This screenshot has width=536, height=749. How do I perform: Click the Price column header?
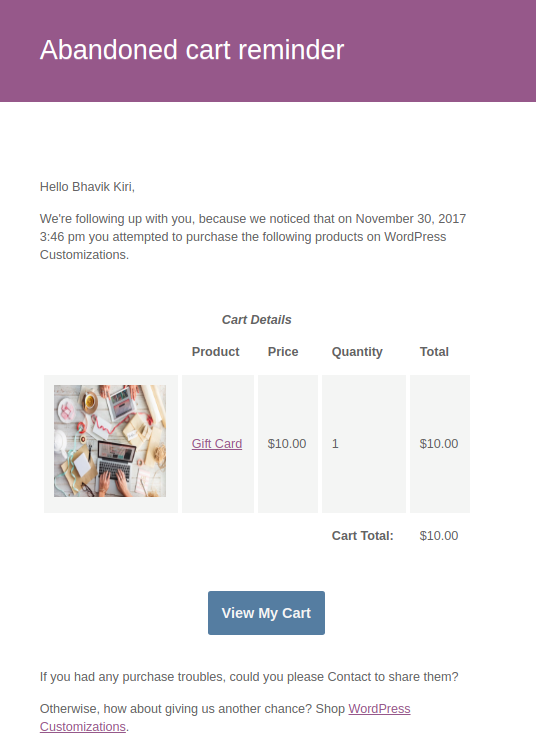[283, 352]
